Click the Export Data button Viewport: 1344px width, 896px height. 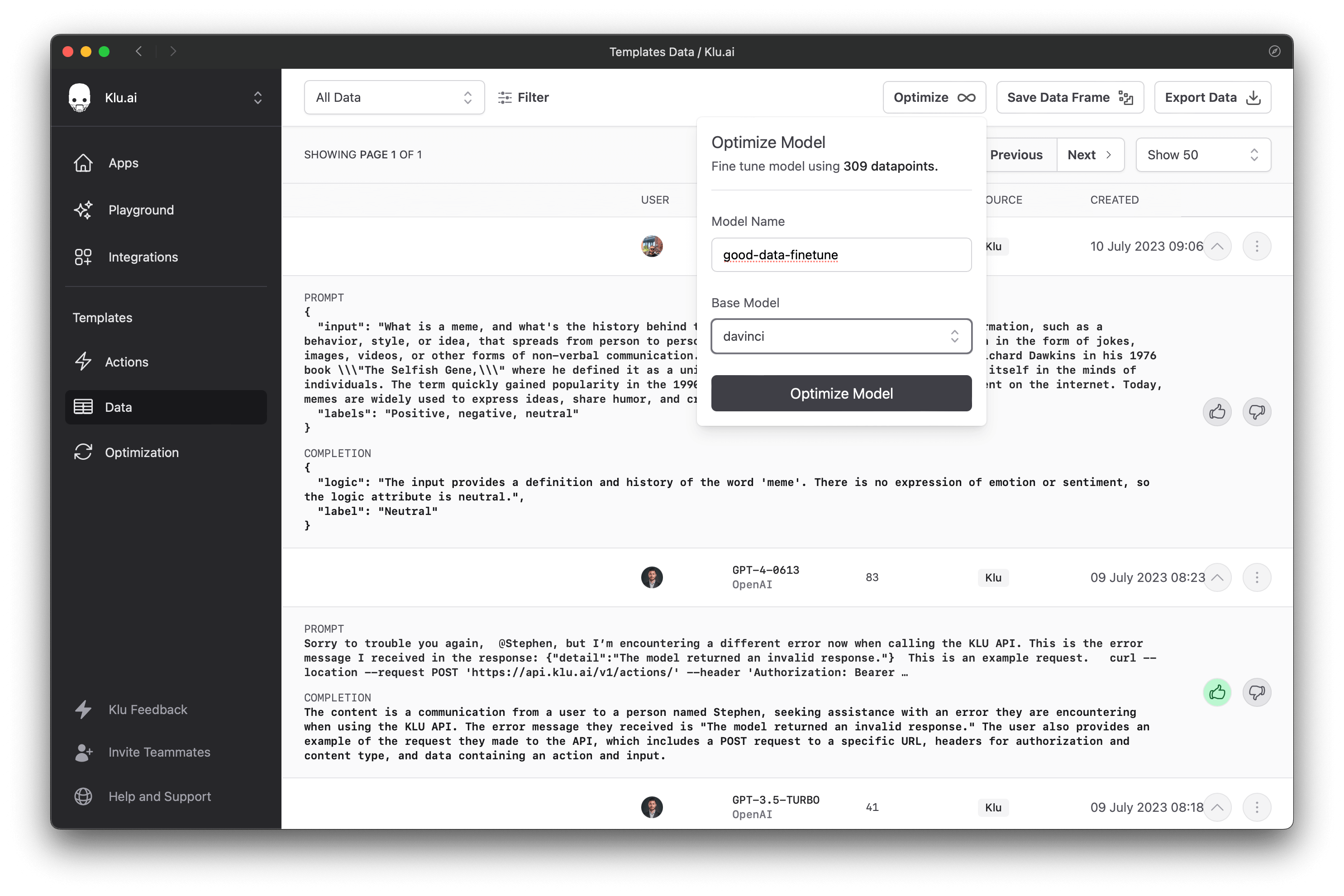coord(1212,98)
